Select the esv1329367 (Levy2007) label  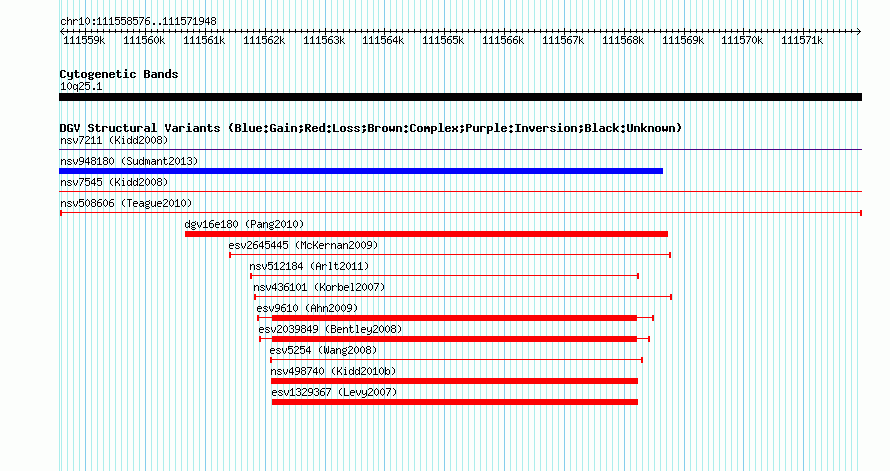point(334,392)
